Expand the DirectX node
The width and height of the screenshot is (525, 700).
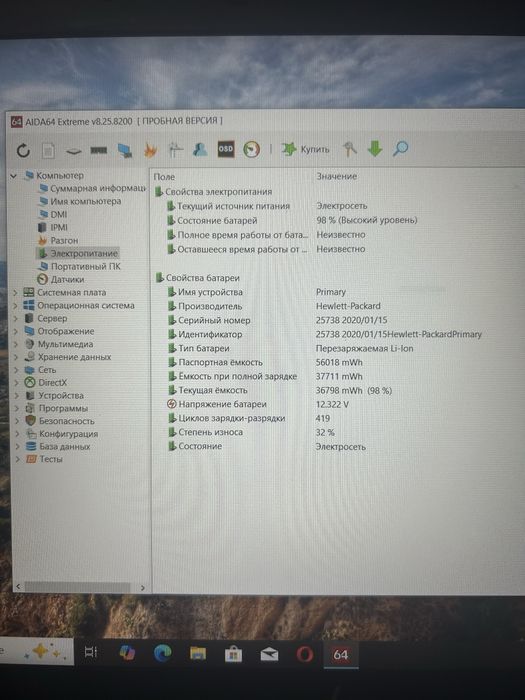[16, 383]
